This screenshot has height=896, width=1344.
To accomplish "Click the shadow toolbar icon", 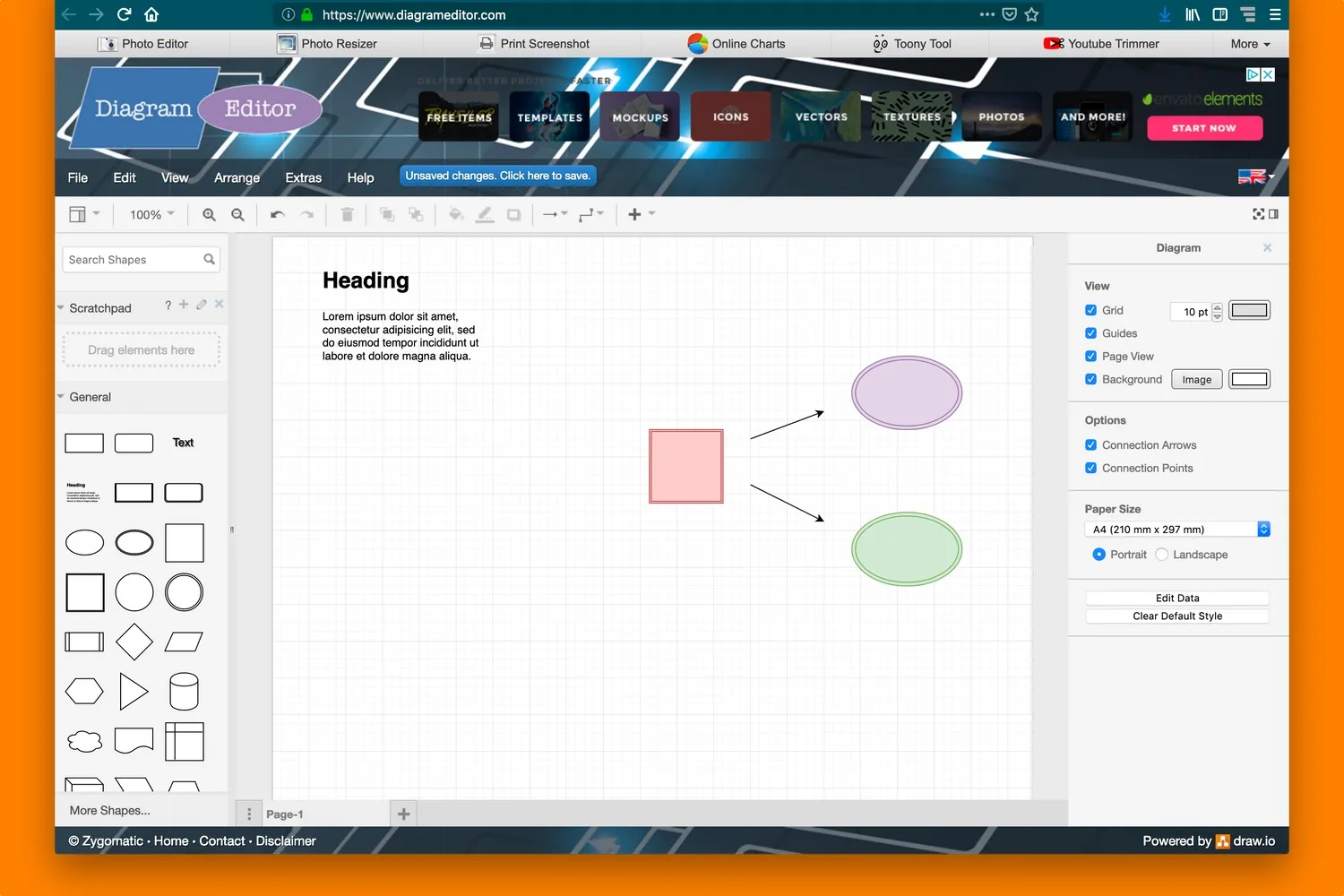I will coord(513,215).
